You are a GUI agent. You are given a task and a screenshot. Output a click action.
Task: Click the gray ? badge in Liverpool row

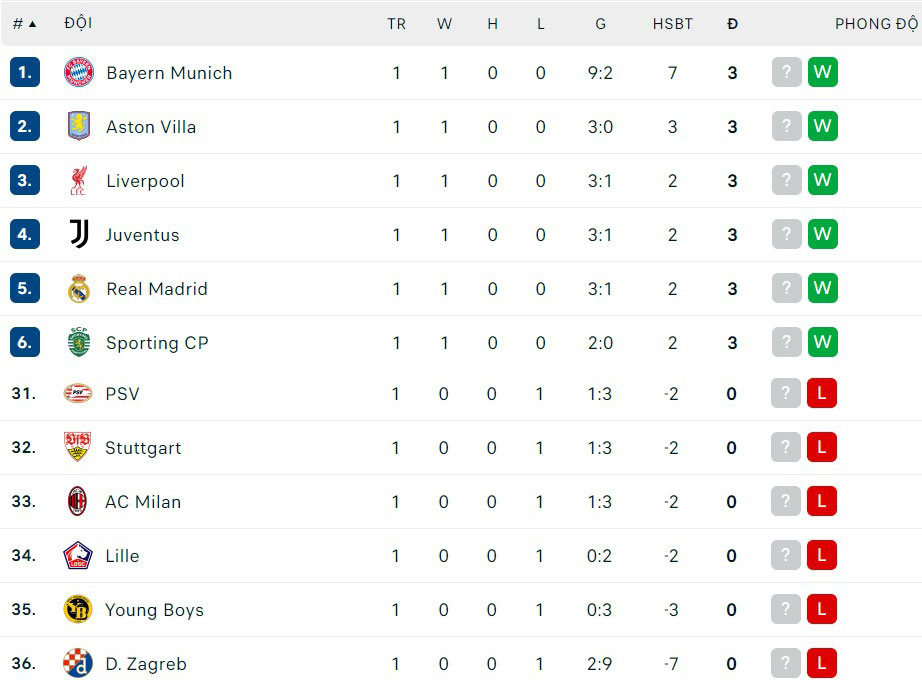coord(787,180)
